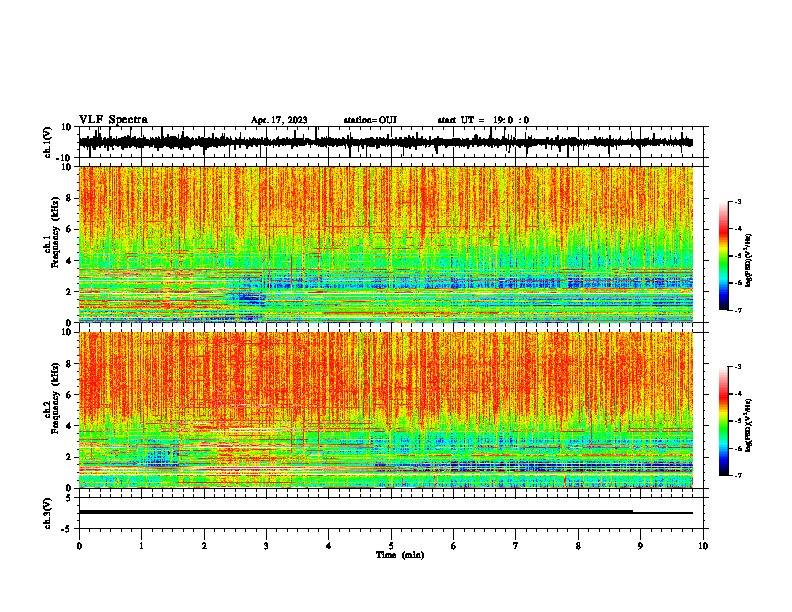Click time axis tick label "6"
This screenshot has width=792, height=612.
454,546
